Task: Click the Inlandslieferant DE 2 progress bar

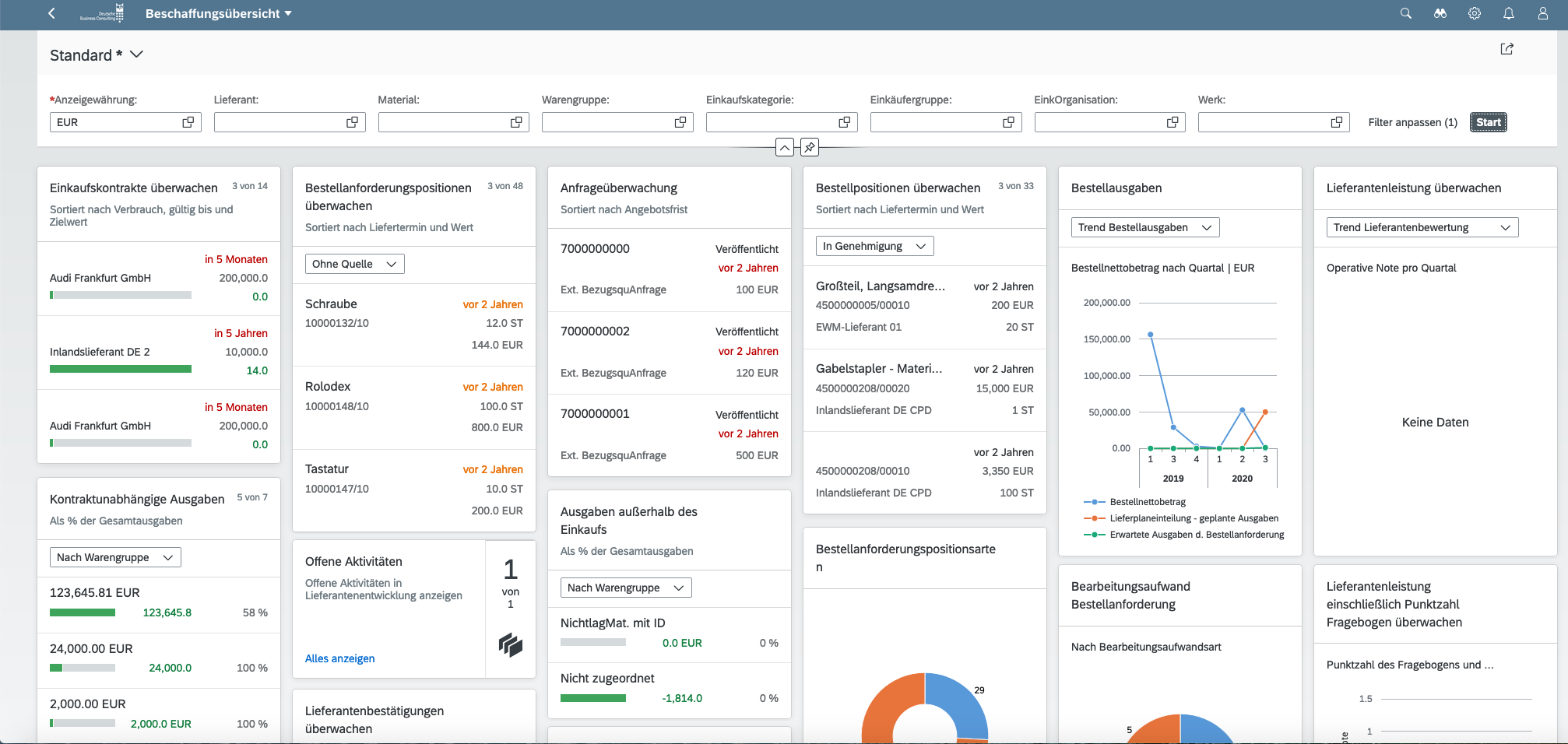Action: pos(121,369)
